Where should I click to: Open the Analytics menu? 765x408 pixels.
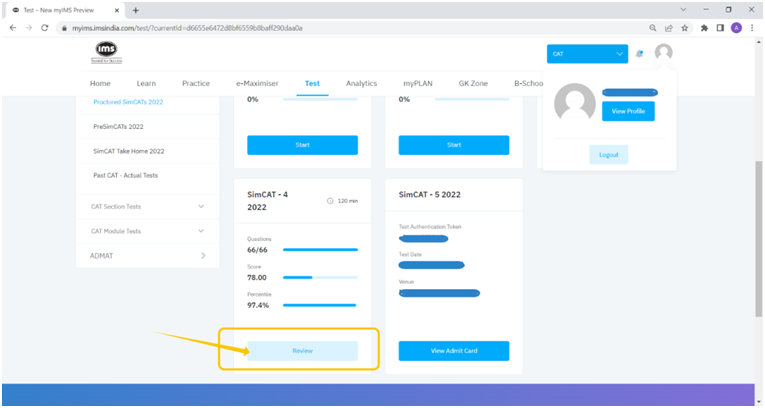tap(362, 83)
